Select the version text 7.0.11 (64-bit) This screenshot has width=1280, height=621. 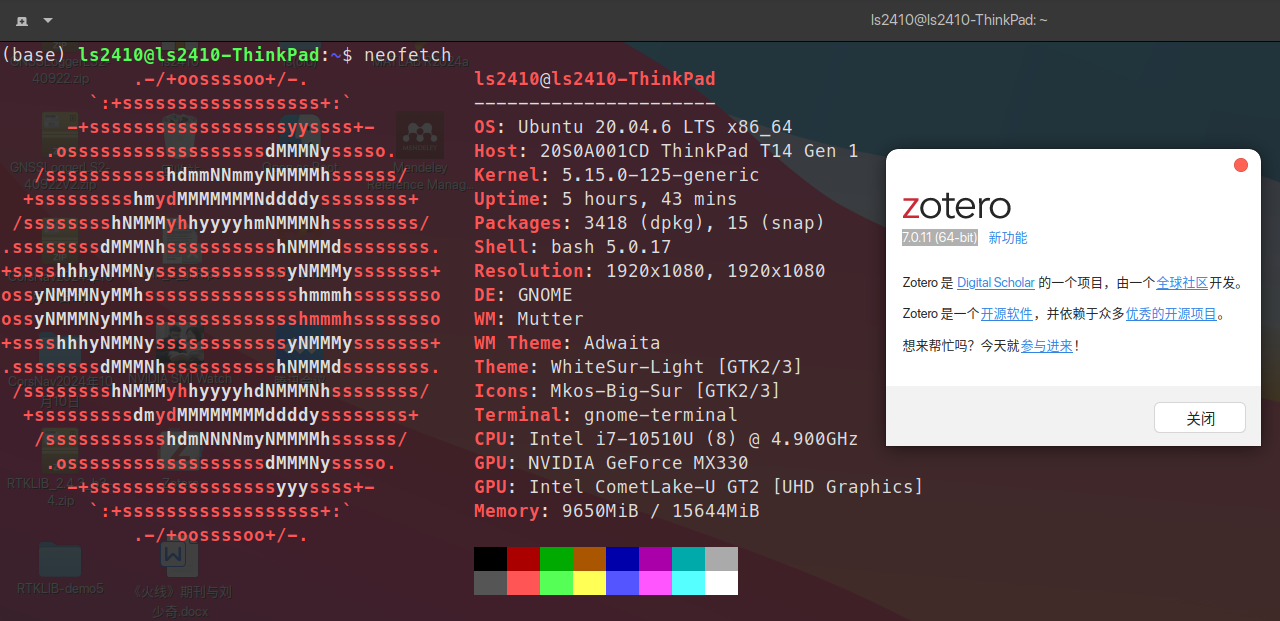point(939,238)
